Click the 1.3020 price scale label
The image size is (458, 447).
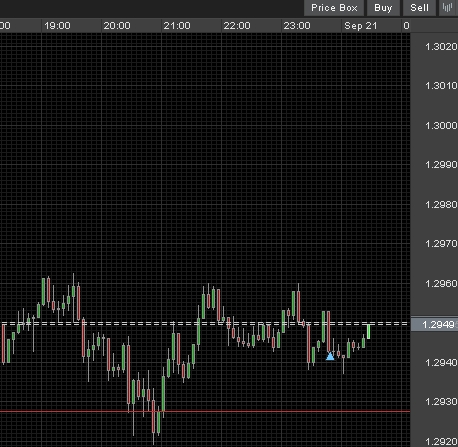pyautogui.click(x=441, y=46)
